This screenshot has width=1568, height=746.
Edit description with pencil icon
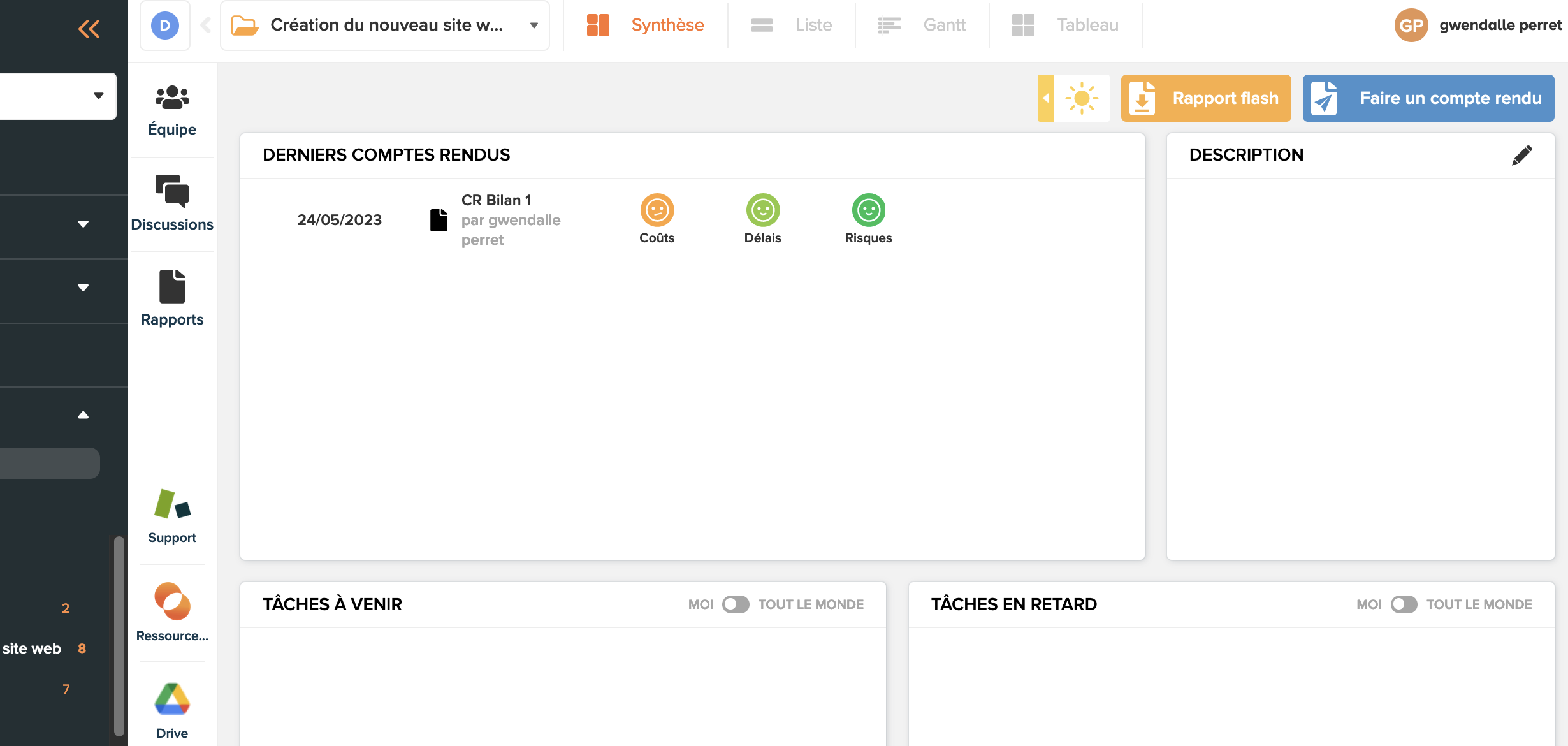[x=1521, y=155]
